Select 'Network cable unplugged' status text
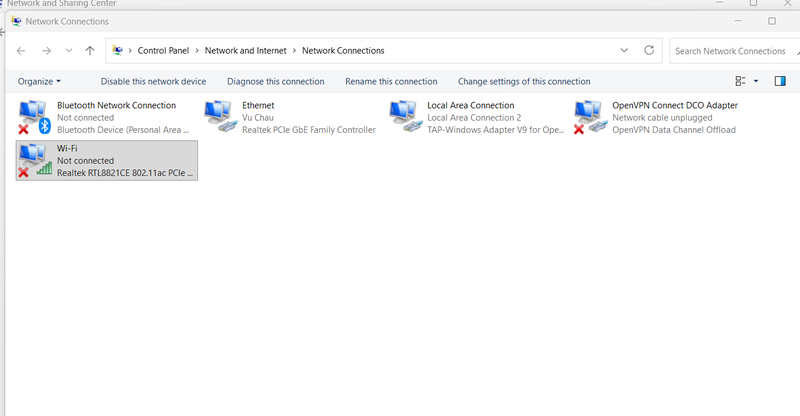This screenshot has width=800, height=416. (662, 117)
